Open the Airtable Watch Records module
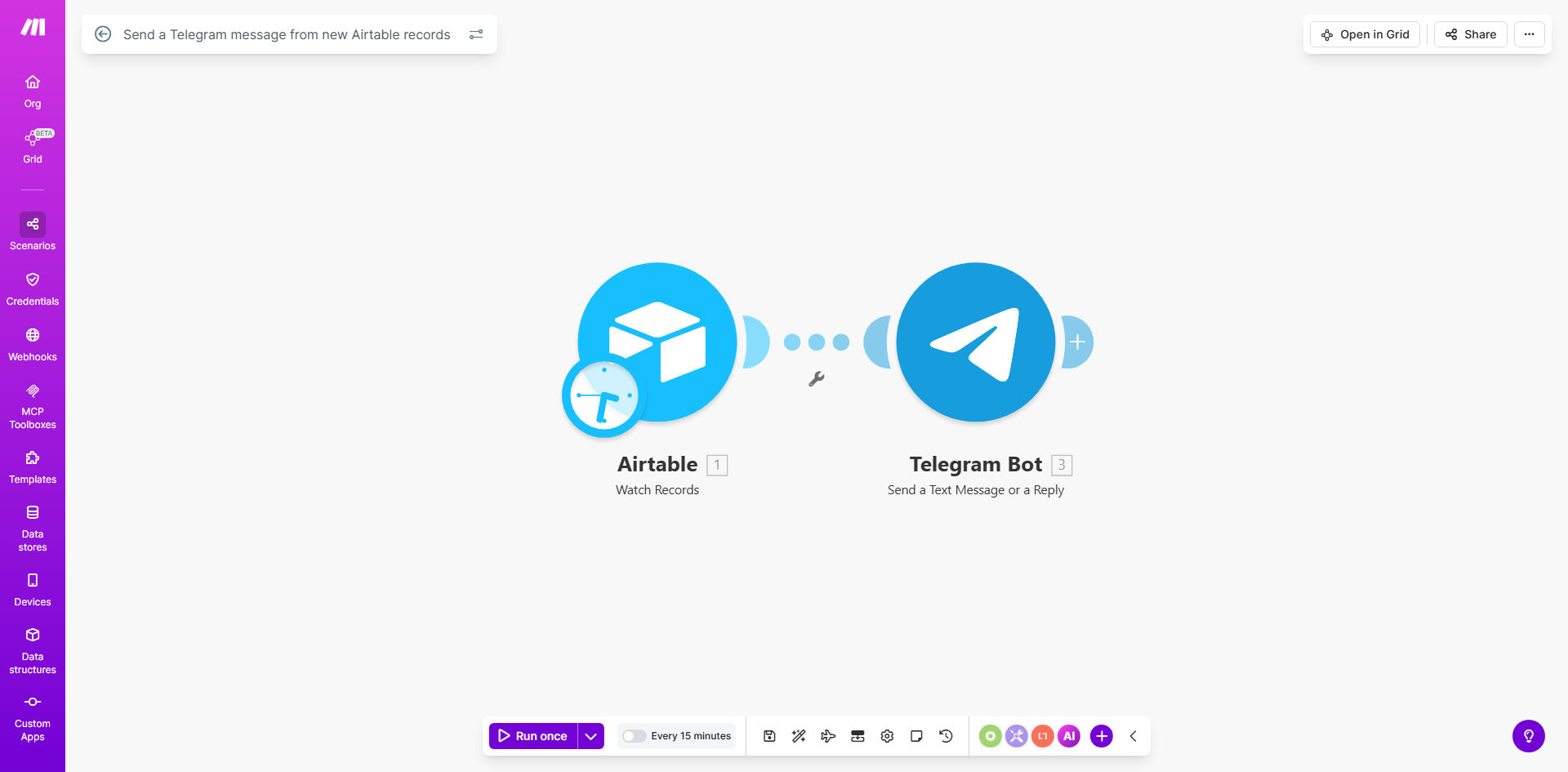This screenshot has width=1568, height=772. click(657, 341)
